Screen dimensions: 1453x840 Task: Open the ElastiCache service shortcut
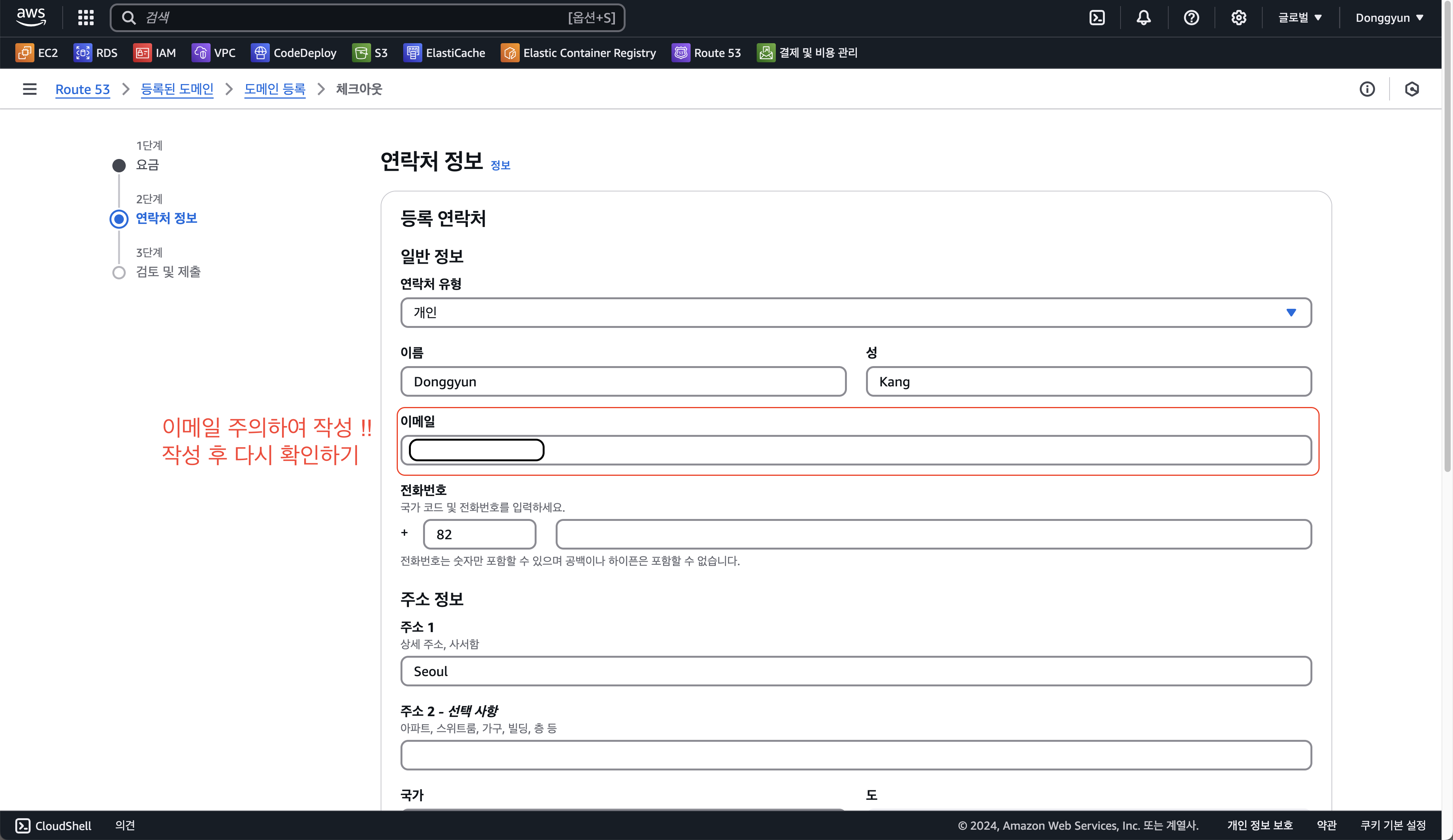[444, 53]
